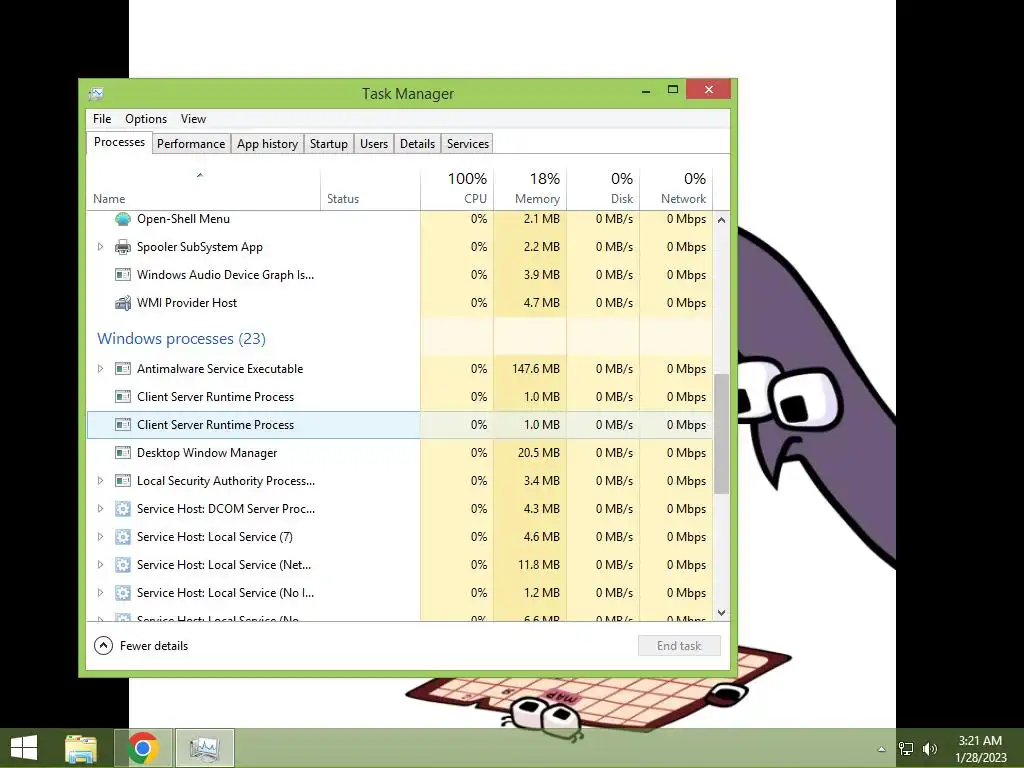The image size is (1024, 768).
Task: Click the scrollbar up arrow
Action: pos(722,220)
